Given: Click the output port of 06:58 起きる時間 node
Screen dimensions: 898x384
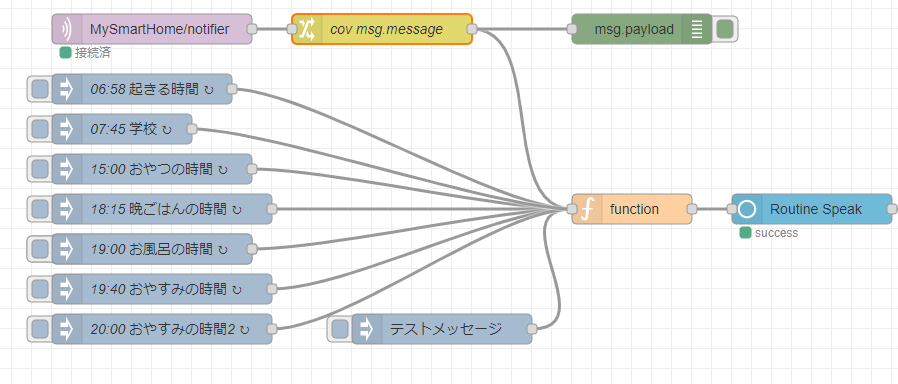Looking at the screenshot, I should pos(231,89).
